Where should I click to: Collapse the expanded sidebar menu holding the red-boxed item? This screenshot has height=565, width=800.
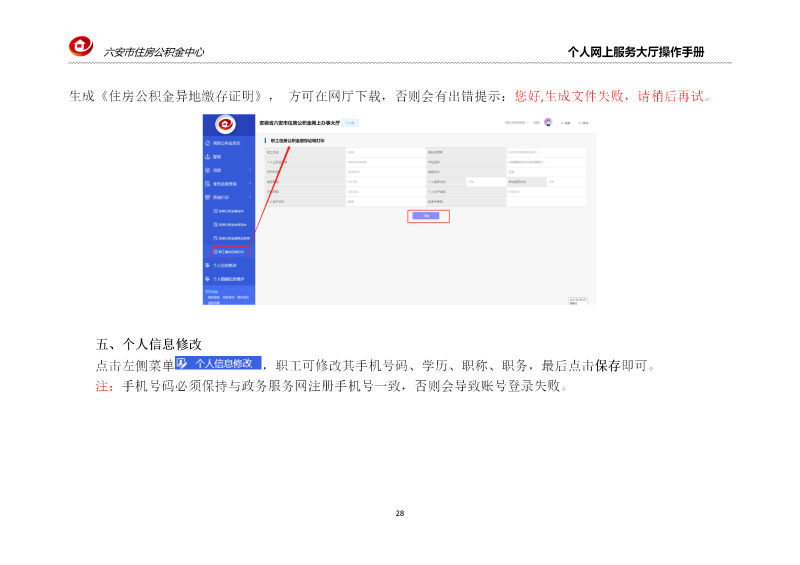[x=229, y=197]
